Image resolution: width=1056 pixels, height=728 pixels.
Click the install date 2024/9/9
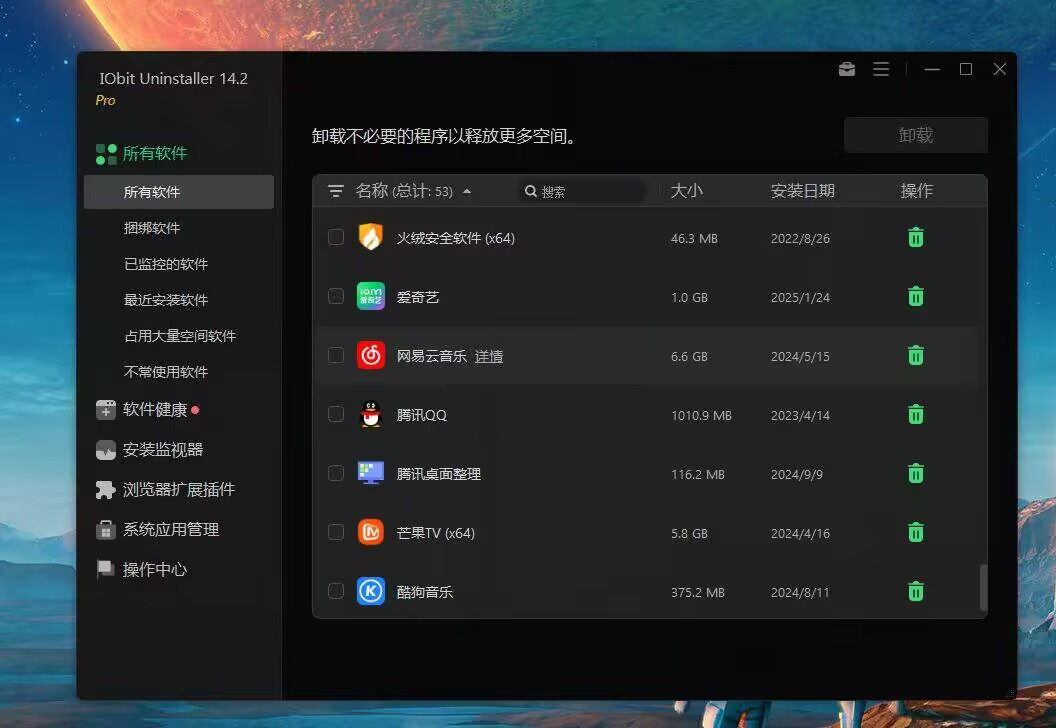(797, 475)
